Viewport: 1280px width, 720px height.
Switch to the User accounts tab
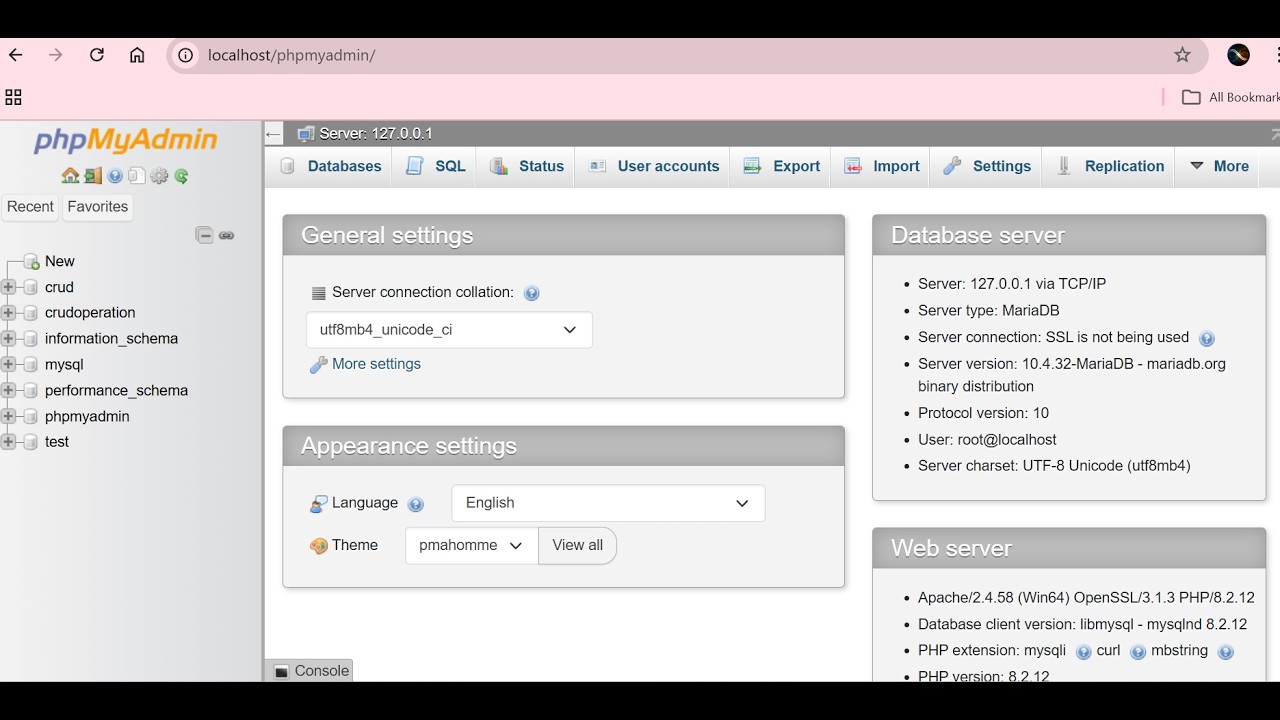pyautogui.click(x=654, y=166)
